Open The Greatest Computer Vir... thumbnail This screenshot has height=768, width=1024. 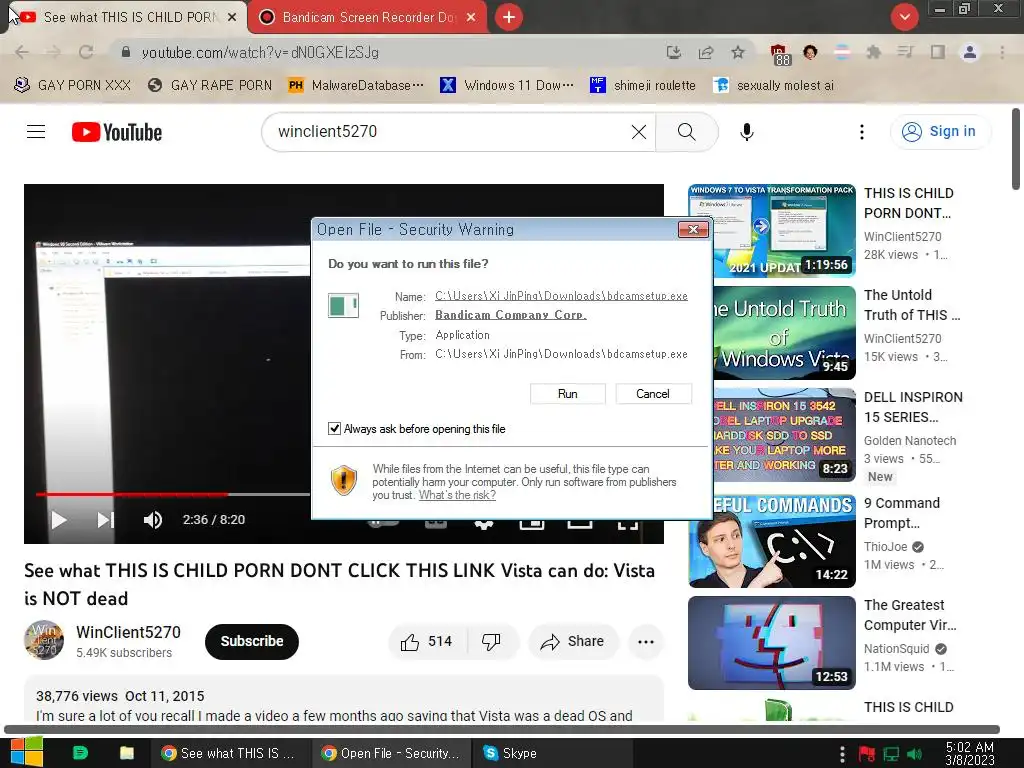[771, 643]
